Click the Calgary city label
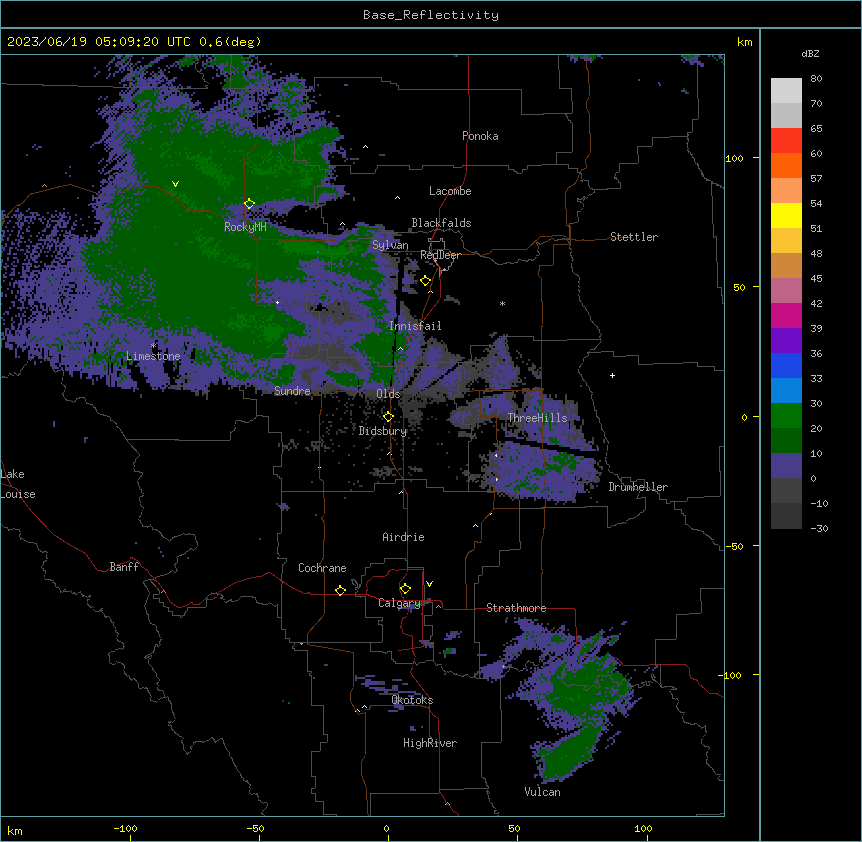This screenshot has width=862, height=842. coord(399,603)
